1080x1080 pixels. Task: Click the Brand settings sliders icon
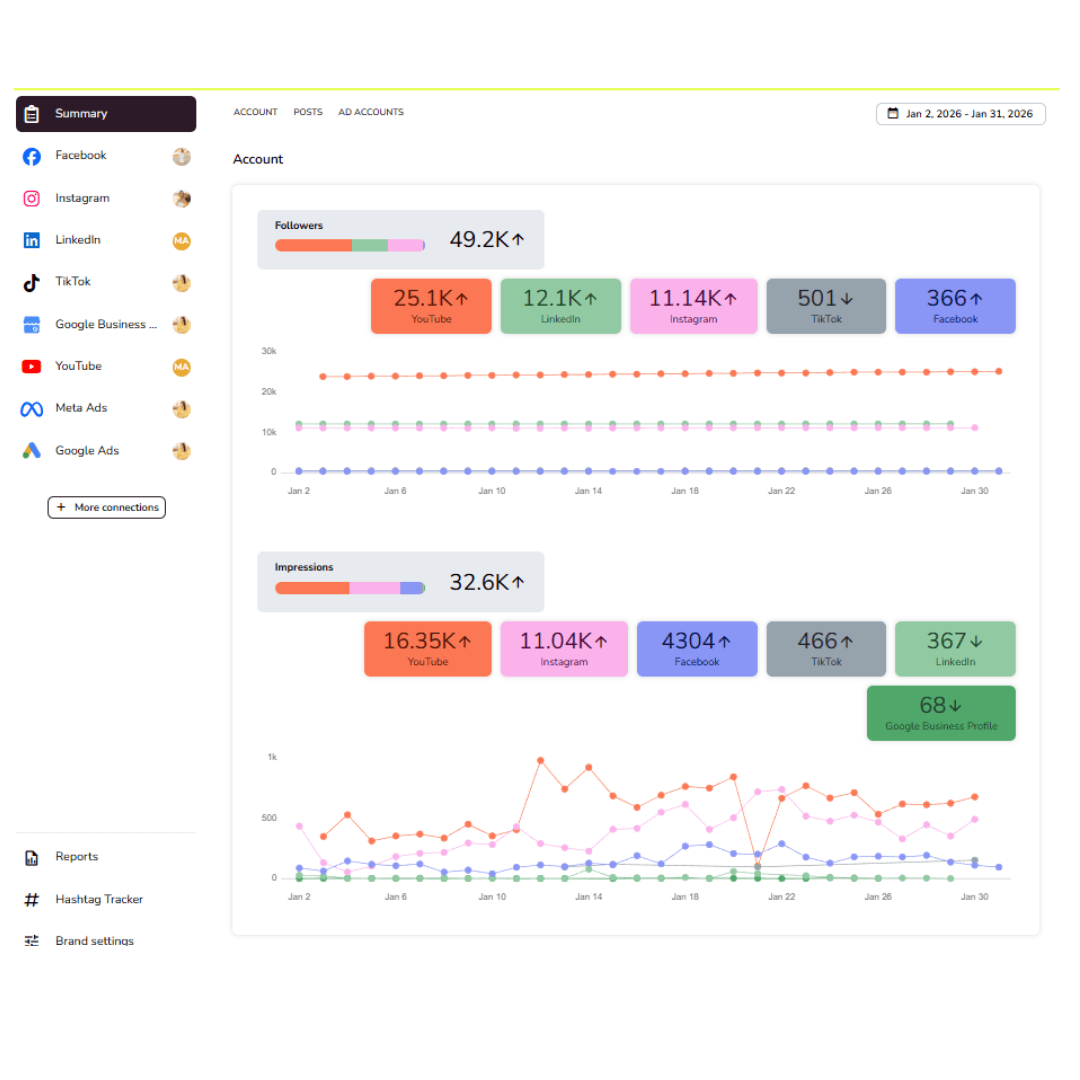tap(32, 941)
